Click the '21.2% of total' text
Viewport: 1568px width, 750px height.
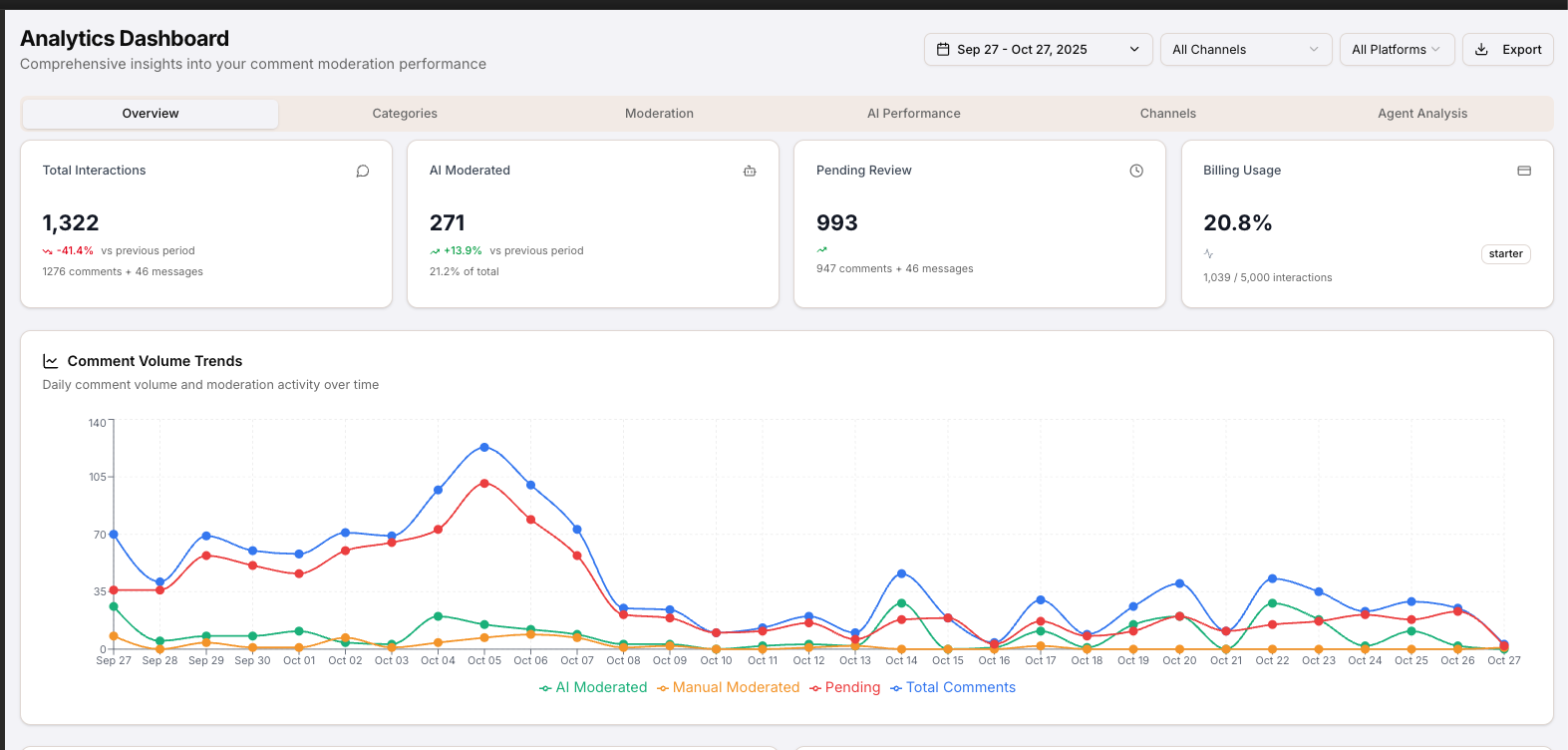(x=465, y=271)
